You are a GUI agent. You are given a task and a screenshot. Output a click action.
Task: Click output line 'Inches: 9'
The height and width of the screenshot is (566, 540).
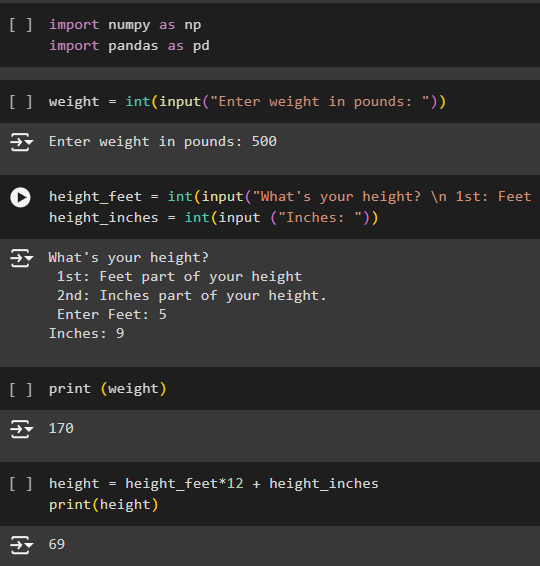(x=87, y=334)
